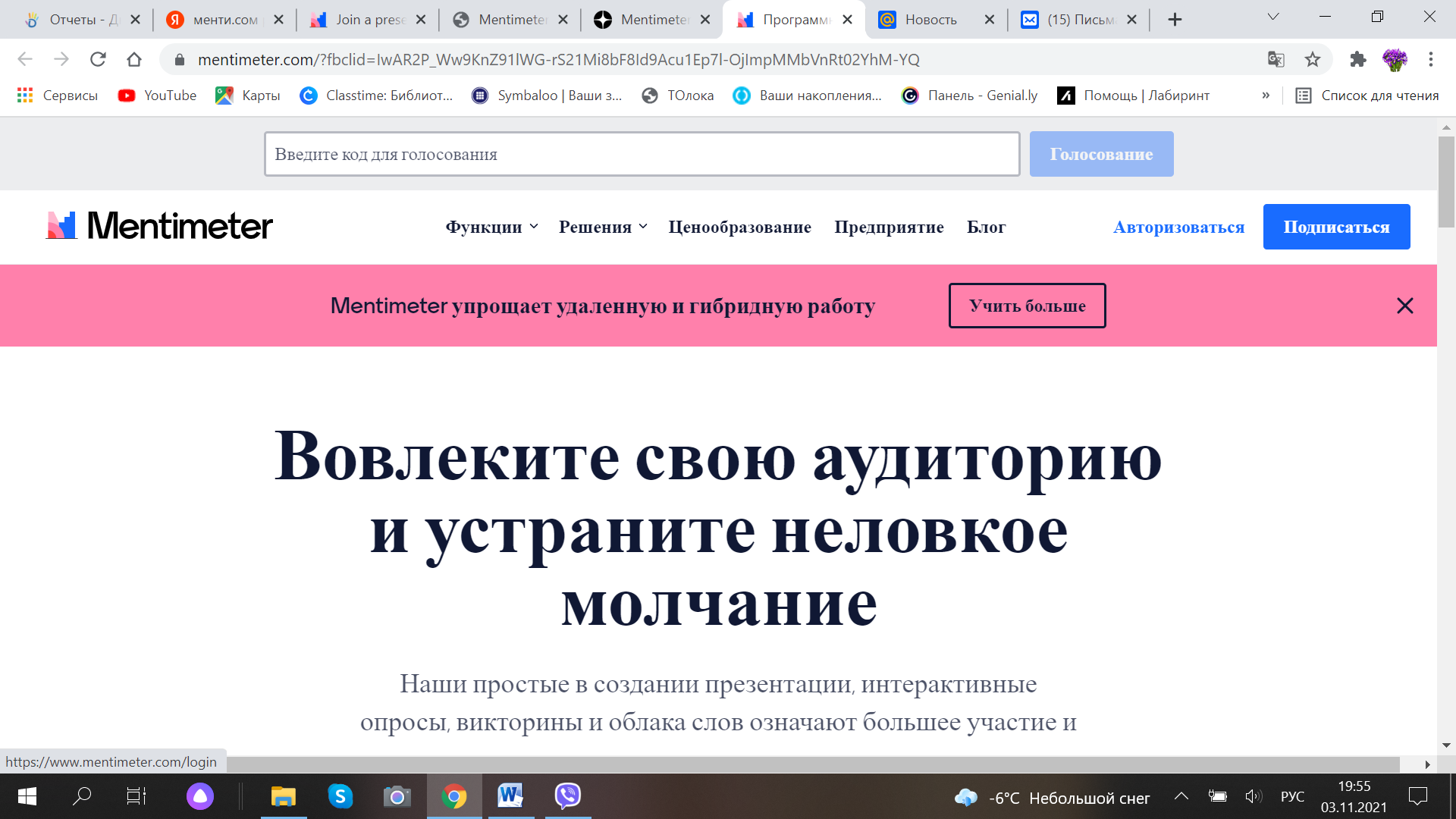Screen dimensions: 1456x819
Task: Click the Mentimeter logo
Action: coord(159,226)
